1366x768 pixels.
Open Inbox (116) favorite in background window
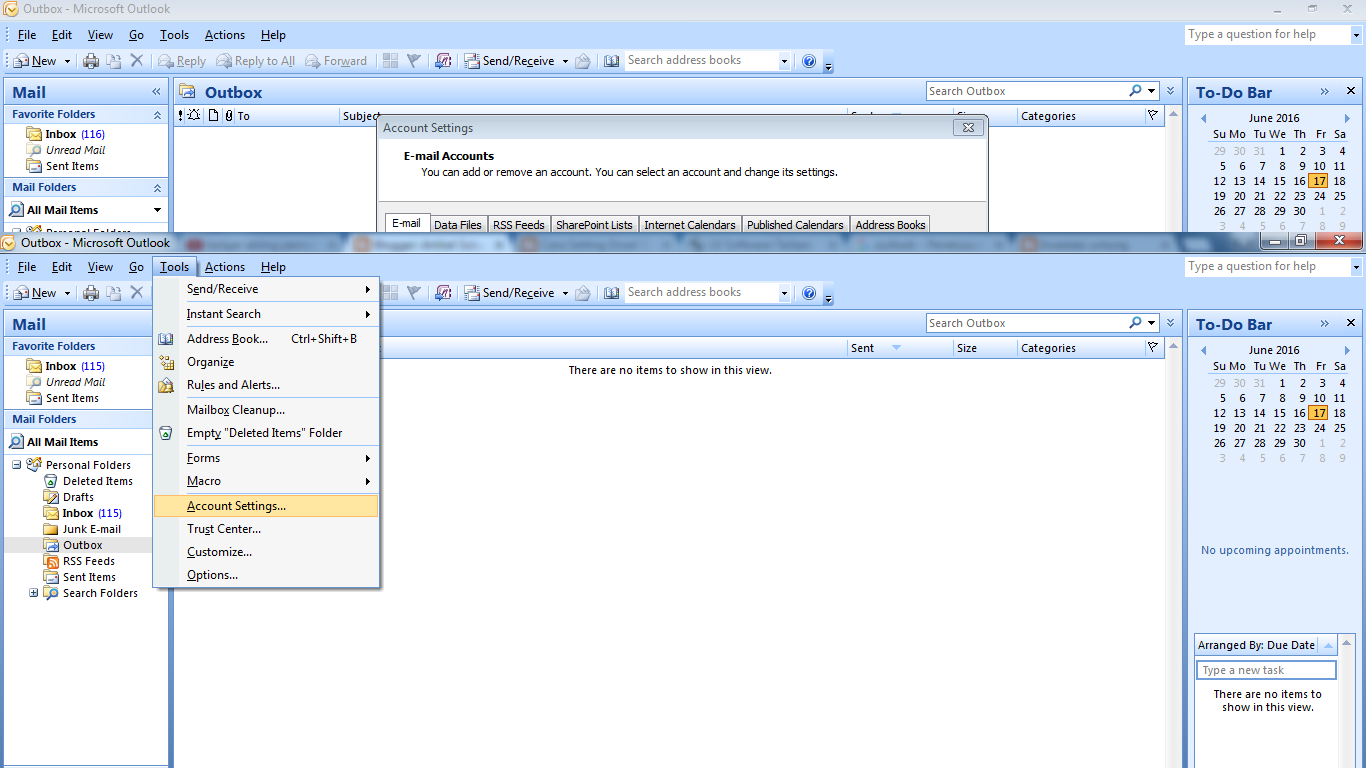click(x=66, y=134)
